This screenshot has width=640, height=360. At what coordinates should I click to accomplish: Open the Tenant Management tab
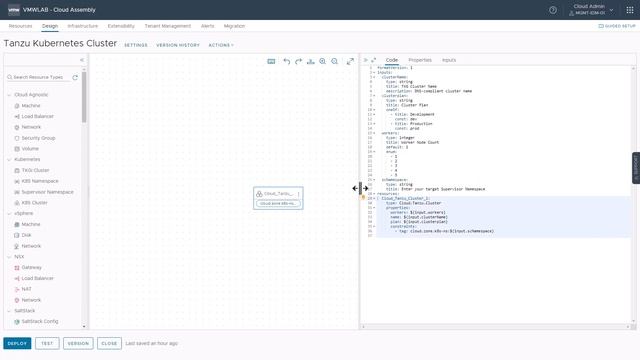point(167,26)
